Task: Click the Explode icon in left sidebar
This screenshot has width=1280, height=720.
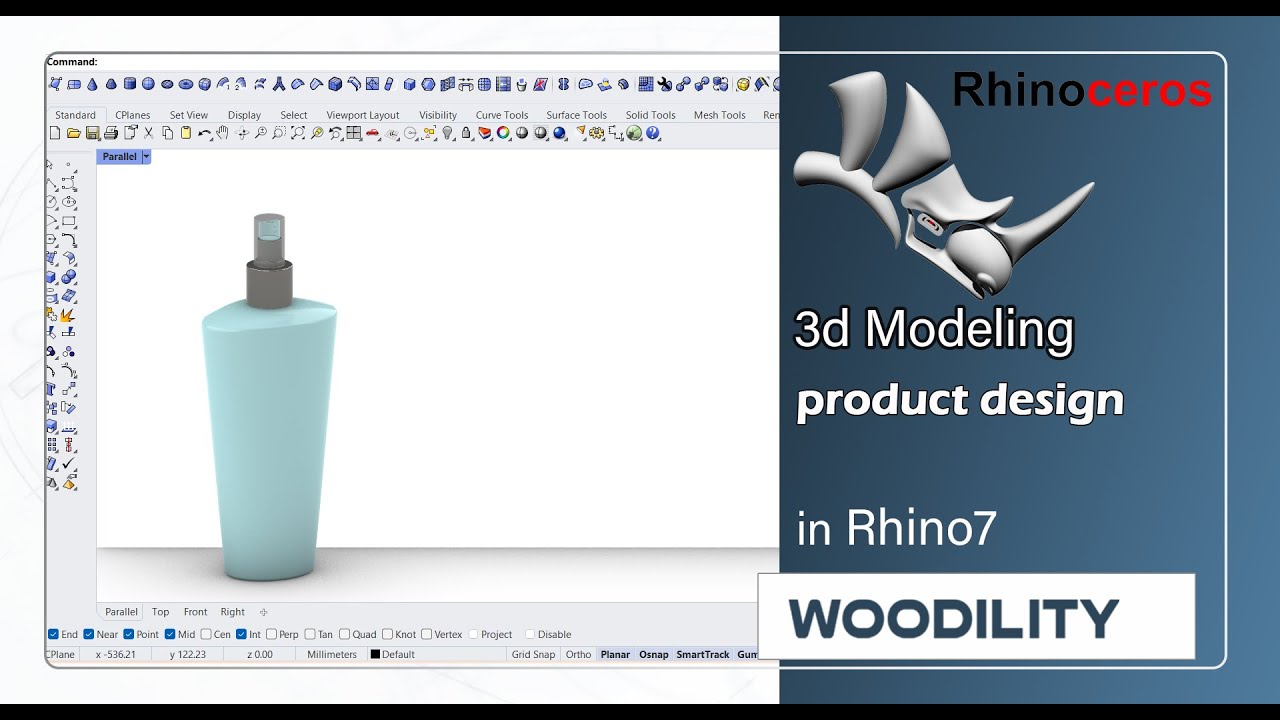Action: (69, 316)
